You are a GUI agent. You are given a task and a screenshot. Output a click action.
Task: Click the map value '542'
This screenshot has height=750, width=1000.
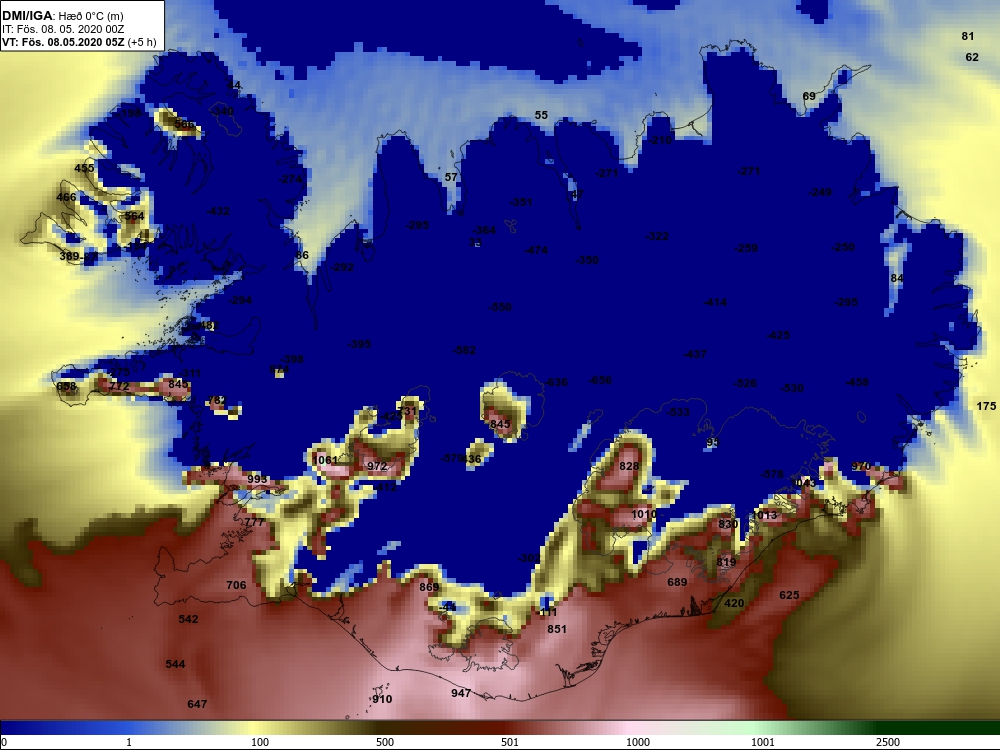188,619
